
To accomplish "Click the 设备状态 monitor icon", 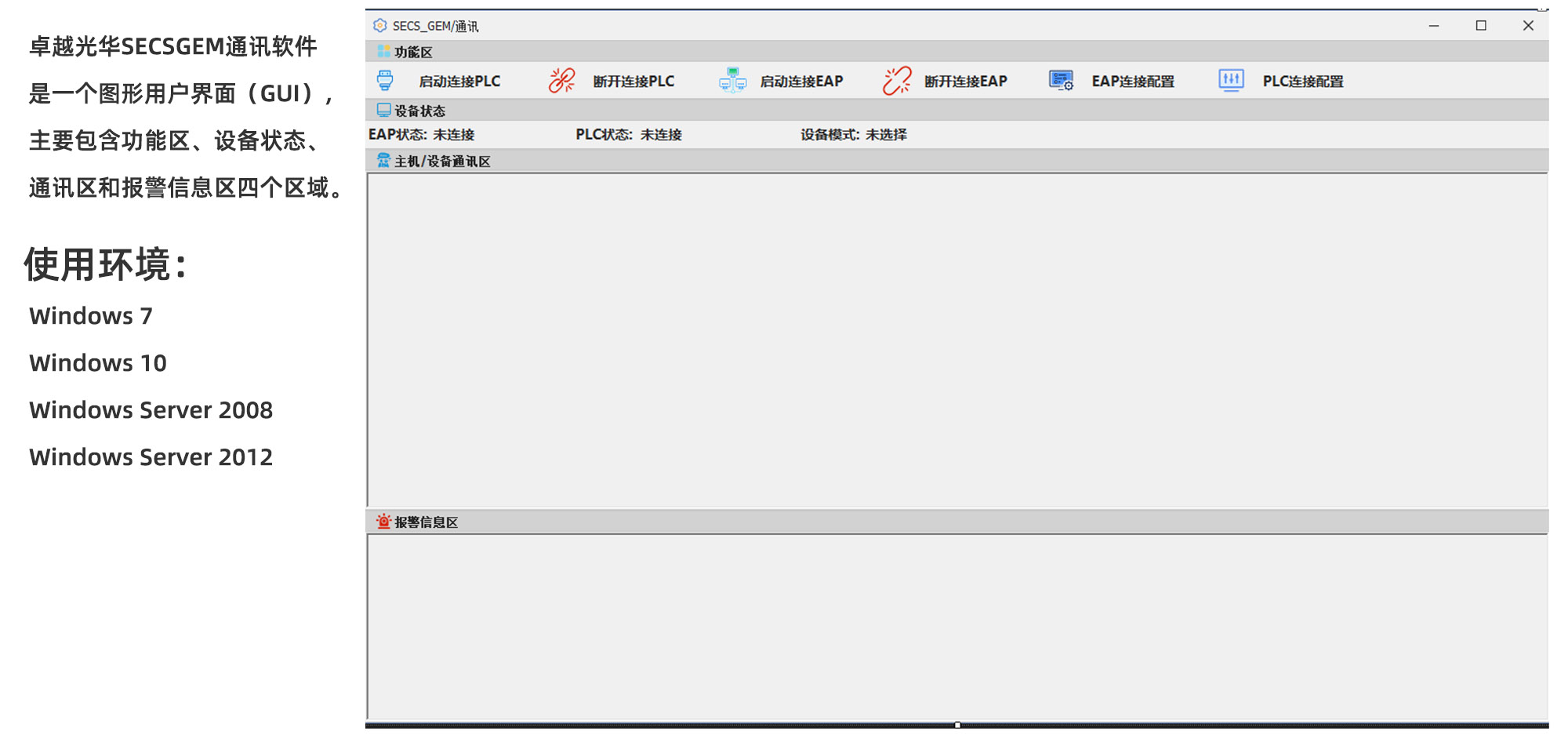I will [x=383, y=111].
